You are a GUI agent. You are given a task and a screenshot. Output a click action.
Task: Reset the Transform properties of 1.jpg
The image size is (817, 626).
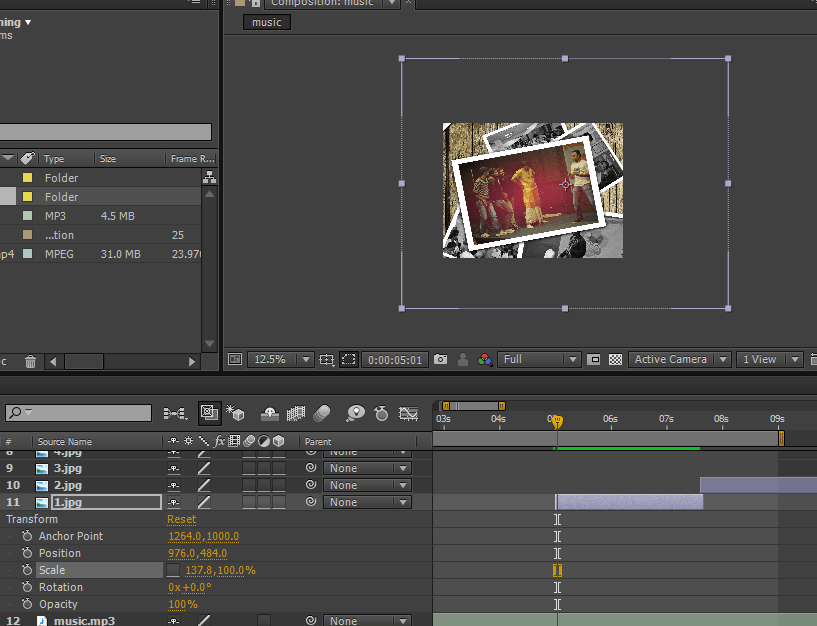click(x=181, y=519)
